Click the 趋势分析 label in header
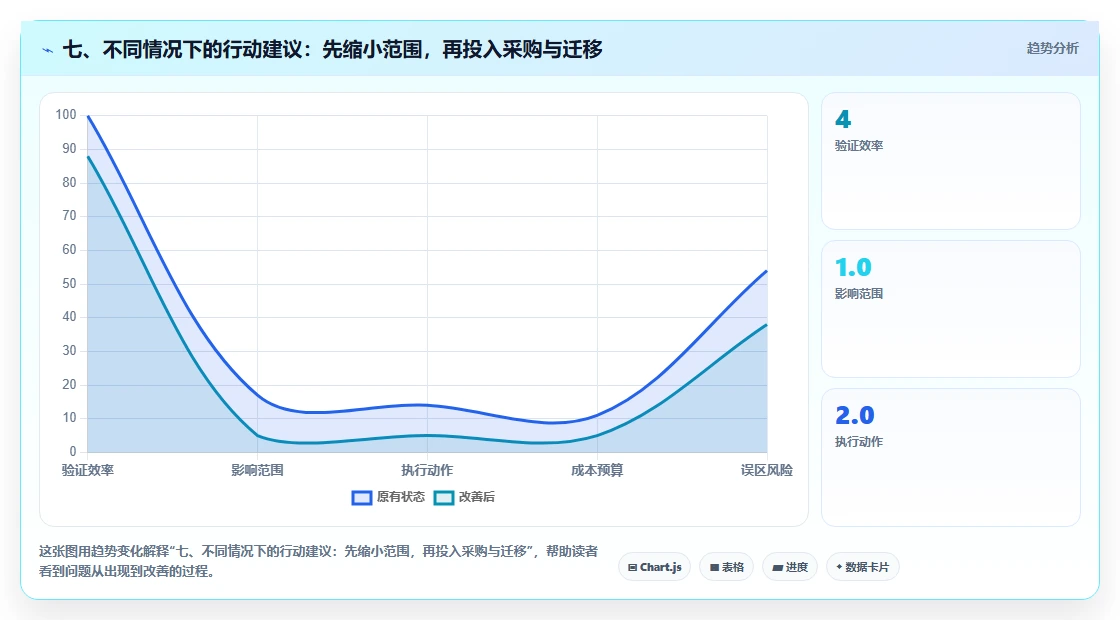 tap(1052, 49)
